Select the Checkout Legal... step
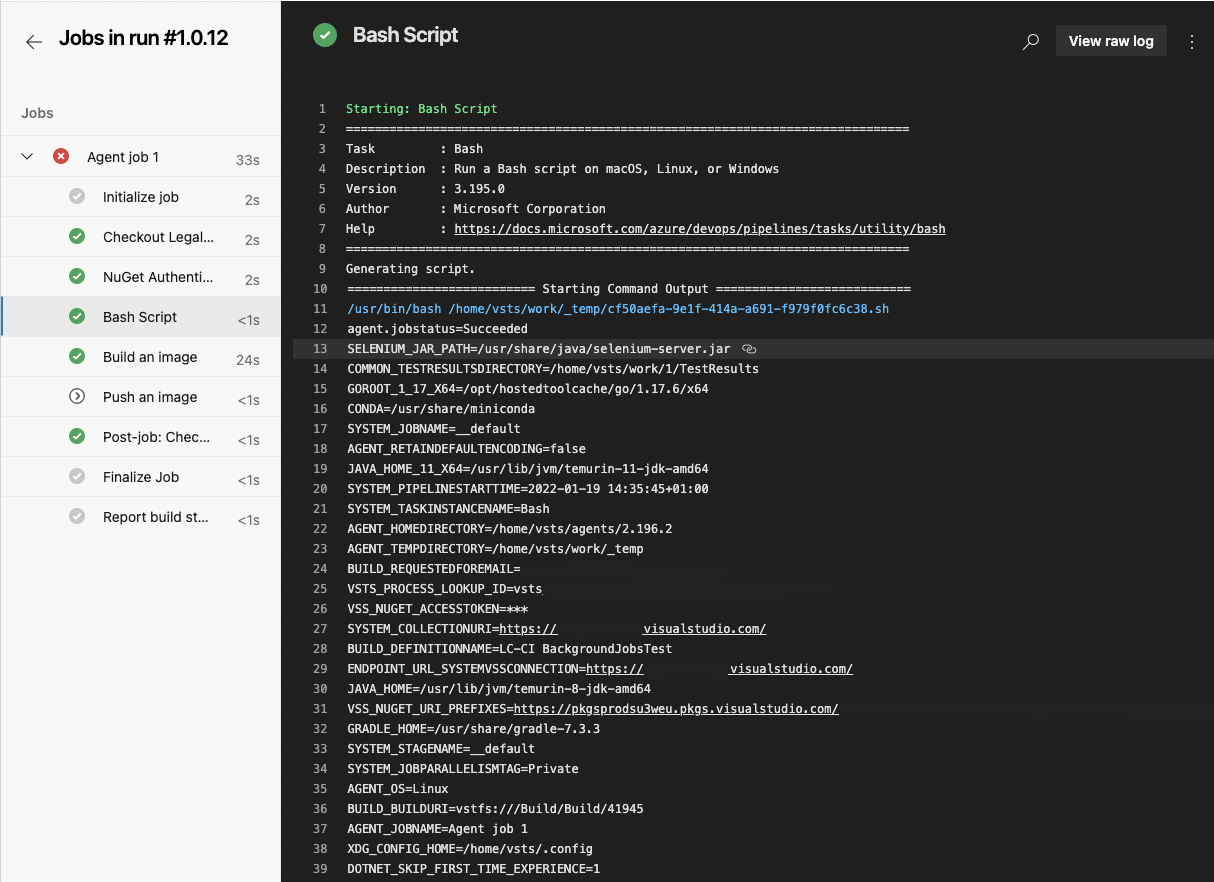 (x=141, y=237)
